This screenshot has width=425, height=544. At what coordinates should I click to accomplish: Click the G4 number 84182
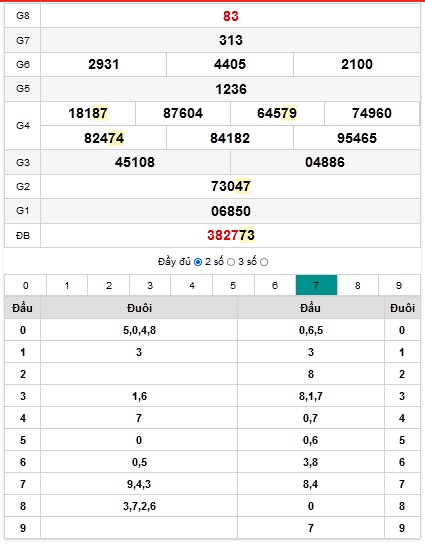point(230,138)
